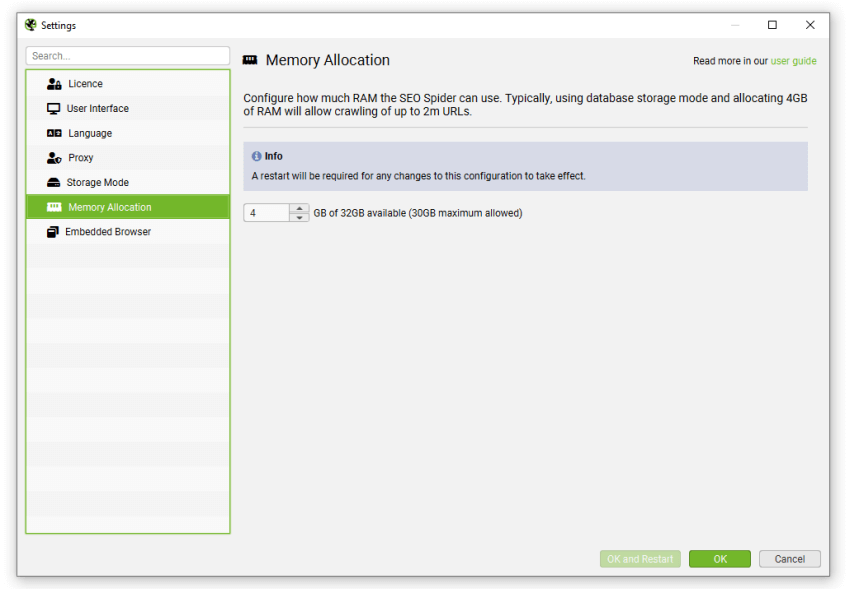Image resolution: width=850 pixels, height=589 pixels.
Task: Click the Search field above the sidebar
Action: coord(127,55)
